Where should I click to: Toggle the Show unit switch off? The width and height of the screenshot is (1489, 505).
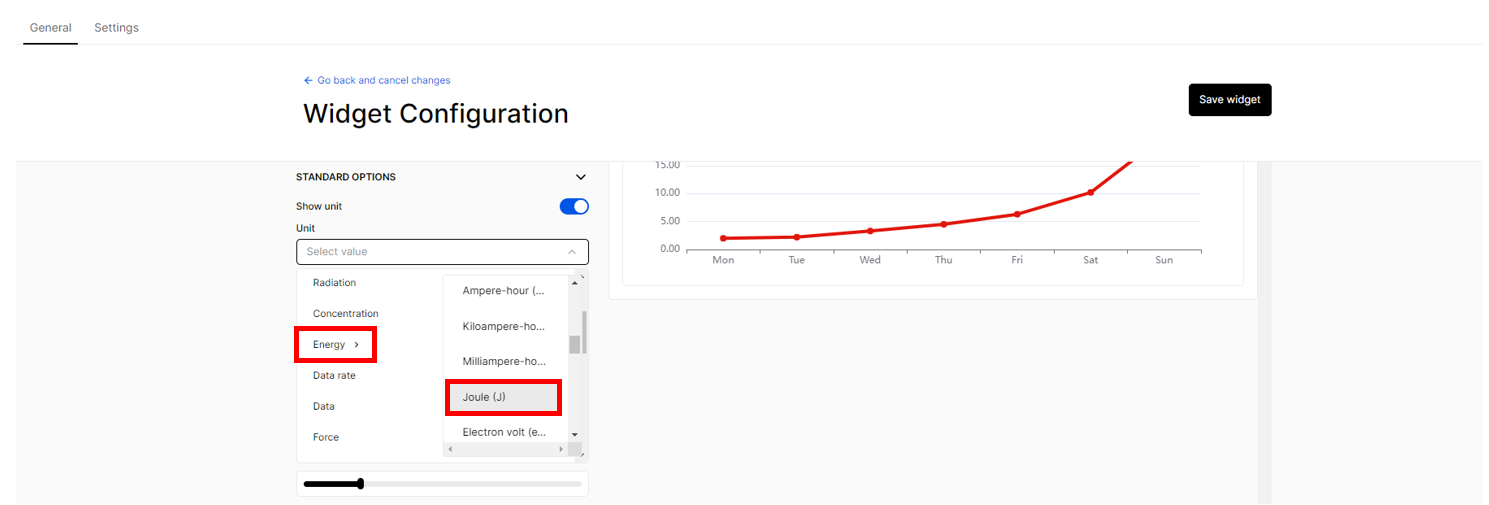(574, 206)
